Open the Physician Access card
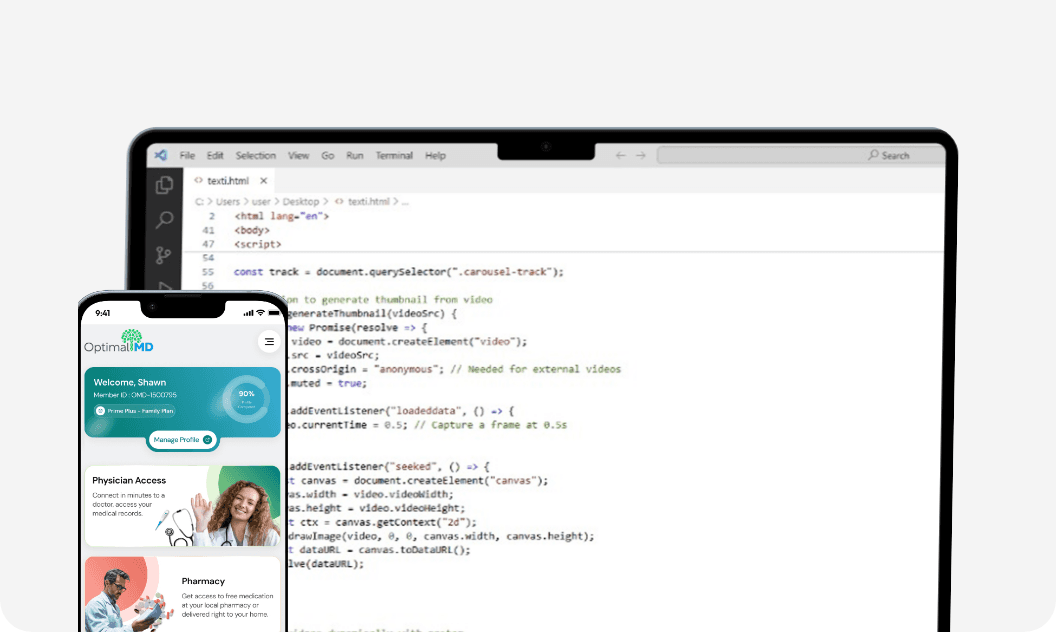Viewport: 1056px width, 632px height. click(x=183, y=506)
